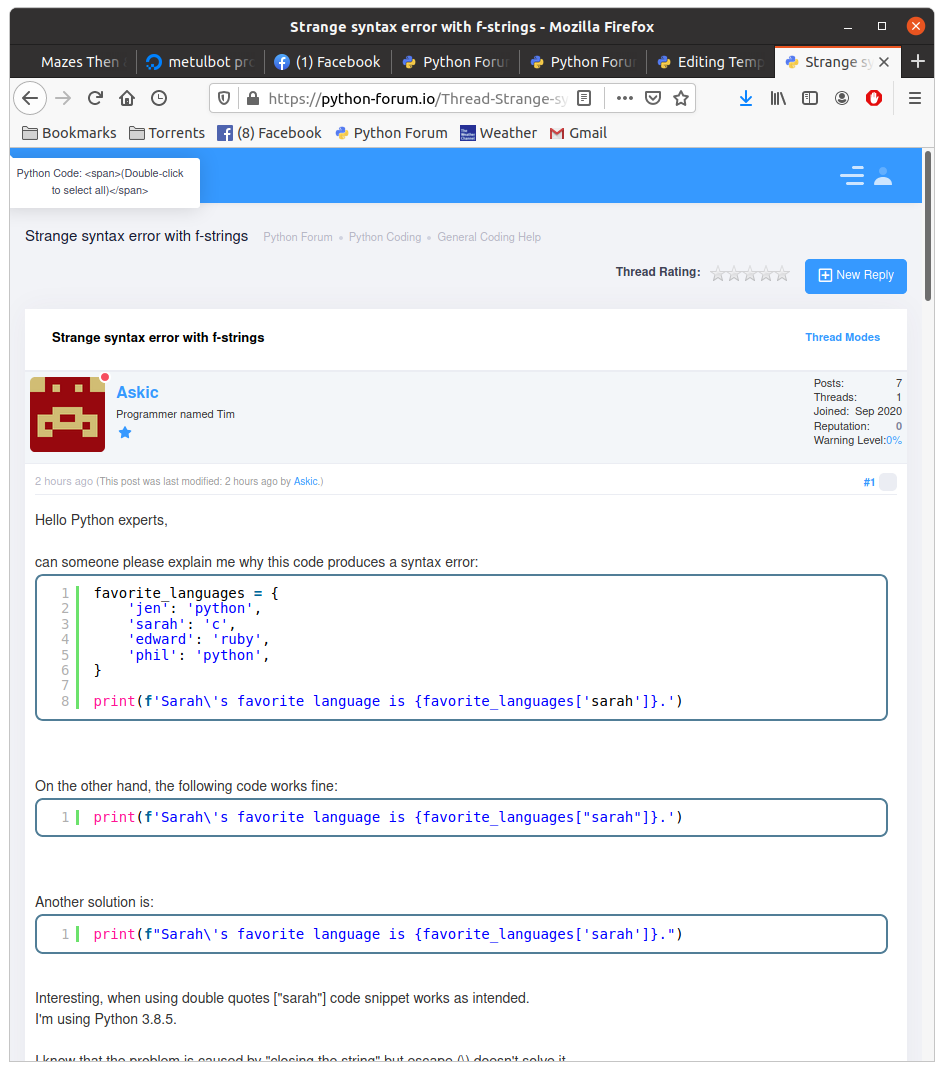Open the Downloads arrow icon

pos(746,98)
